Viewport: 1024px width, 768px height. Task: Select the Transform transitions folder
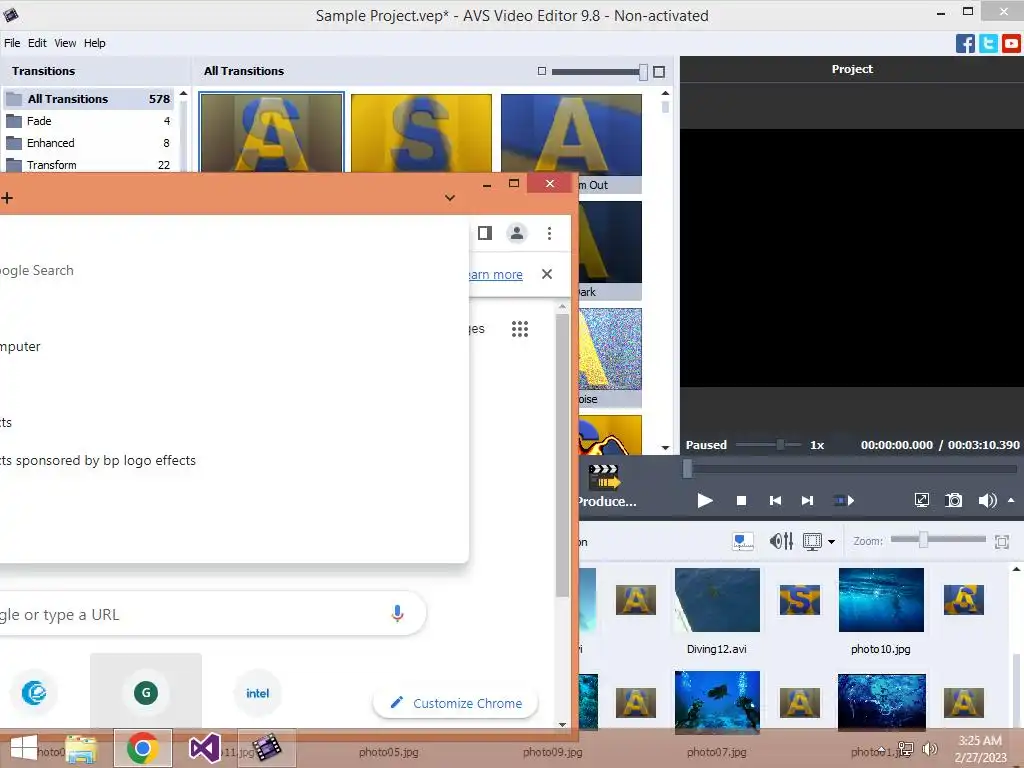pos(89,165)
